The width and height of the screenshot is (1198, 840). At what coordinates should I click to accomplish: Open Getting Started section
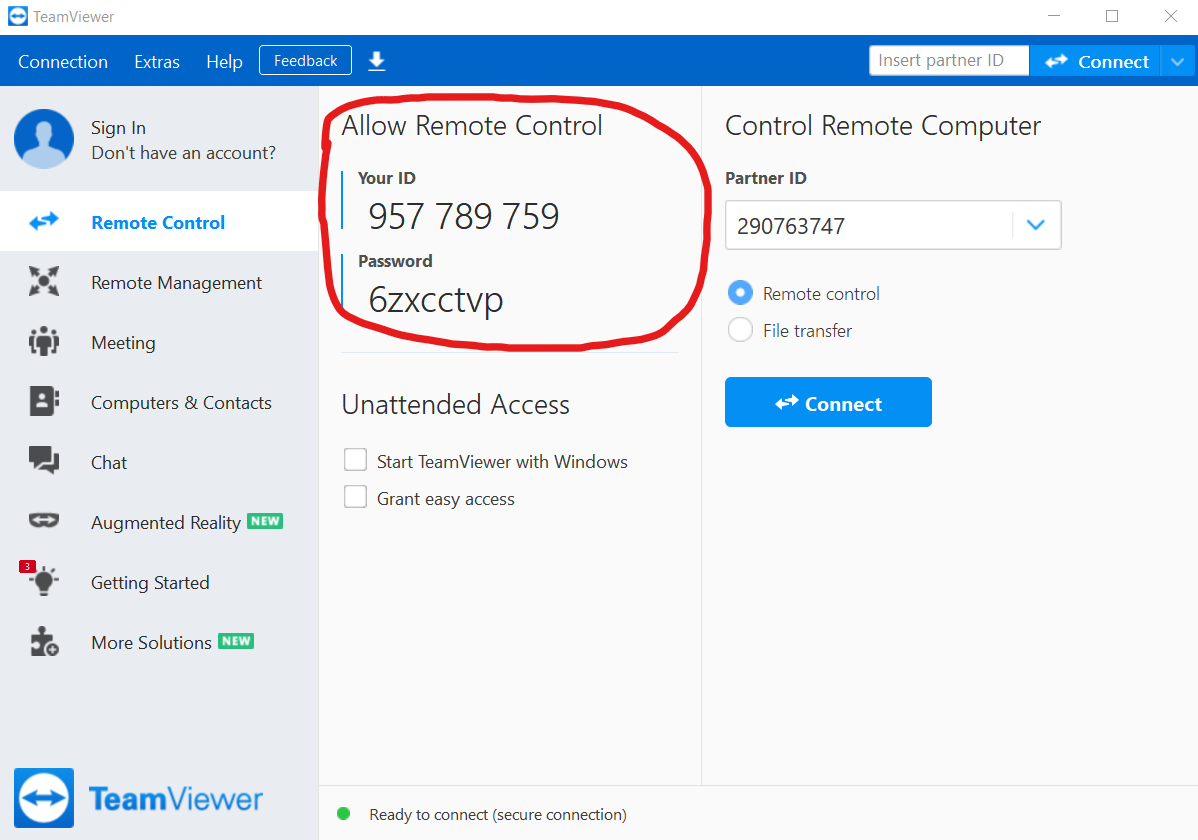[159, 582]
